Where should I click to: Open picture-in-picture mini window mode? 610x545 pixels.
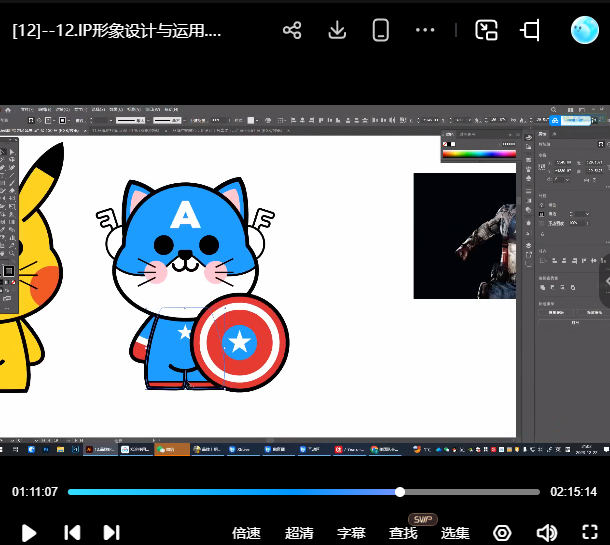pos(486,30)
